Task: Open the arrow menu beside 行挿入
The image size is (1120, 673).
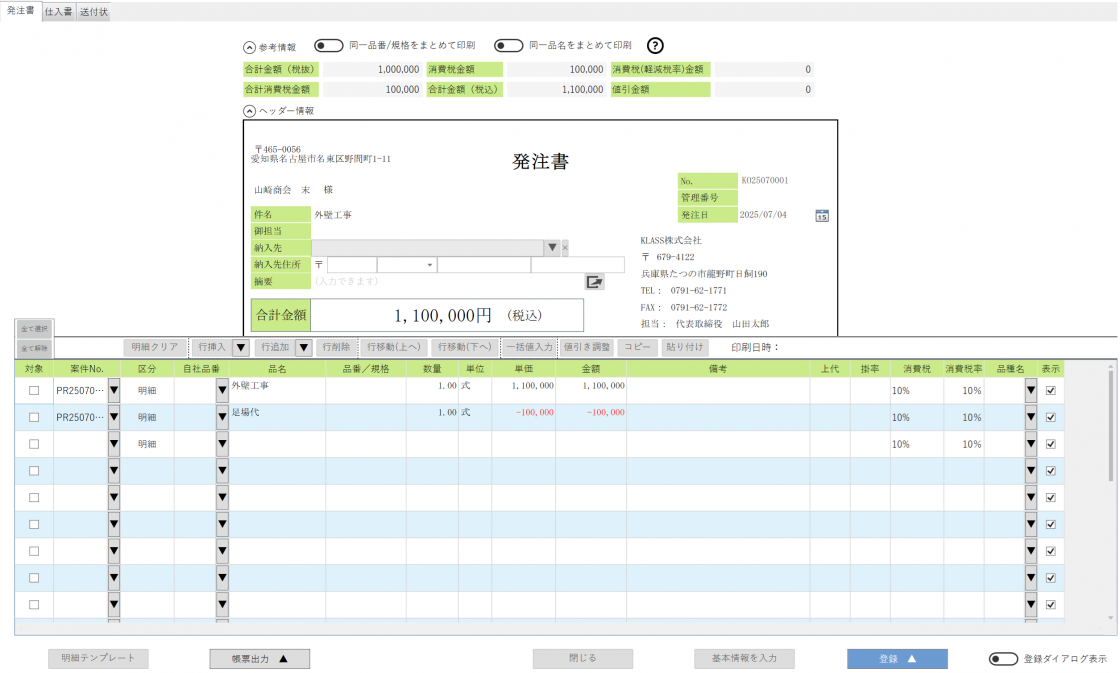Action: pyautogui.click(x=240, y=348)
